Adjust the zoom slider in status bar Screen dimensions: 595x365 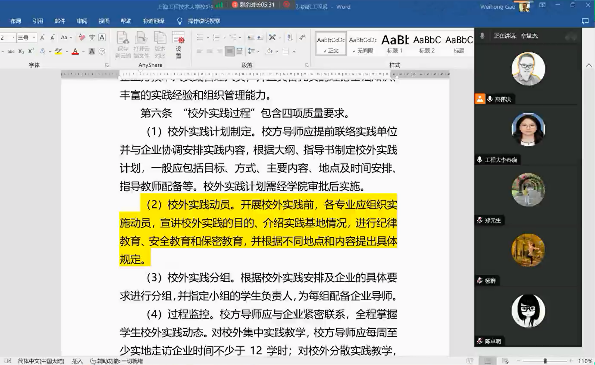pos(545,361)
